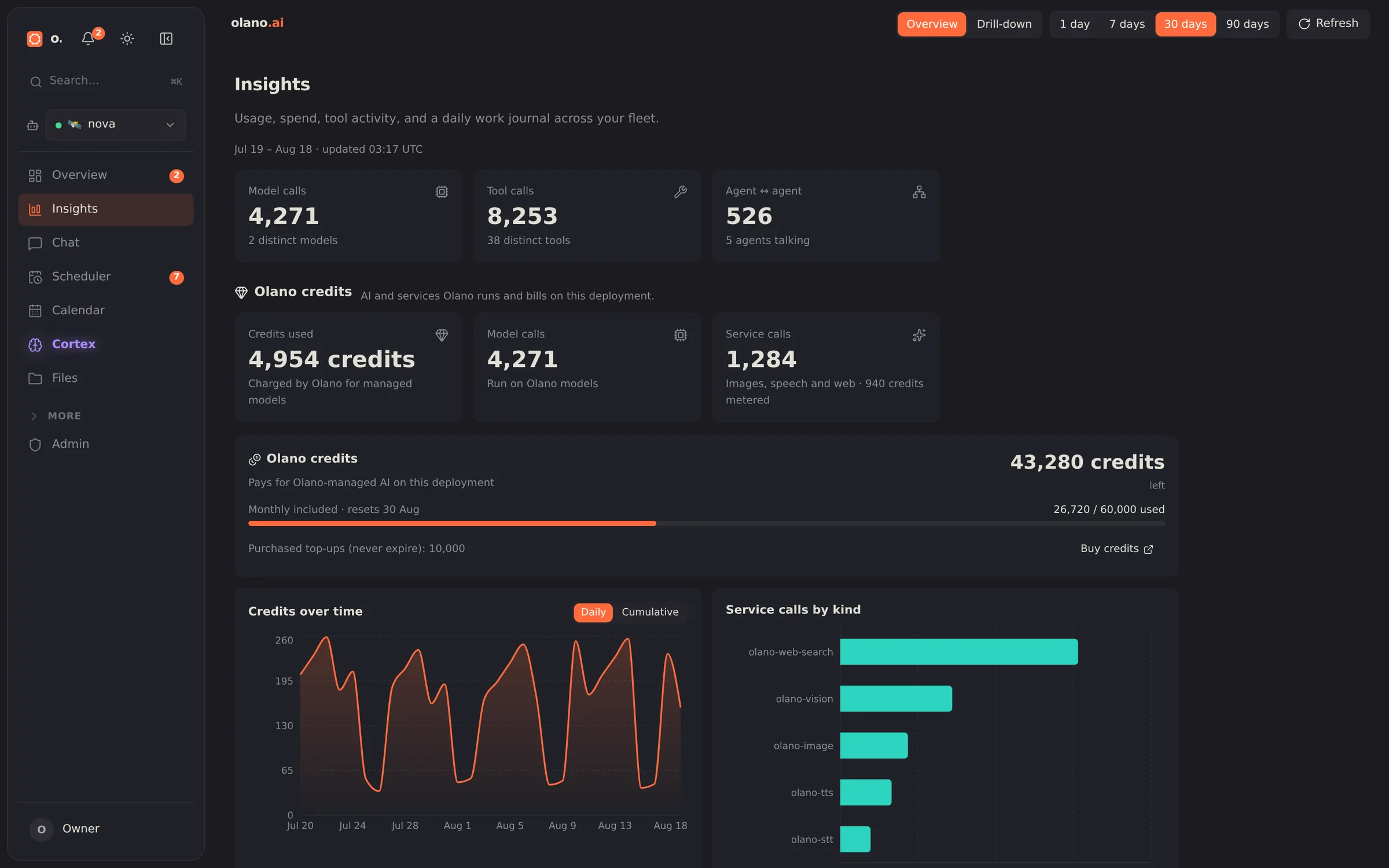Select the 7 days range

coord(1126,24)
